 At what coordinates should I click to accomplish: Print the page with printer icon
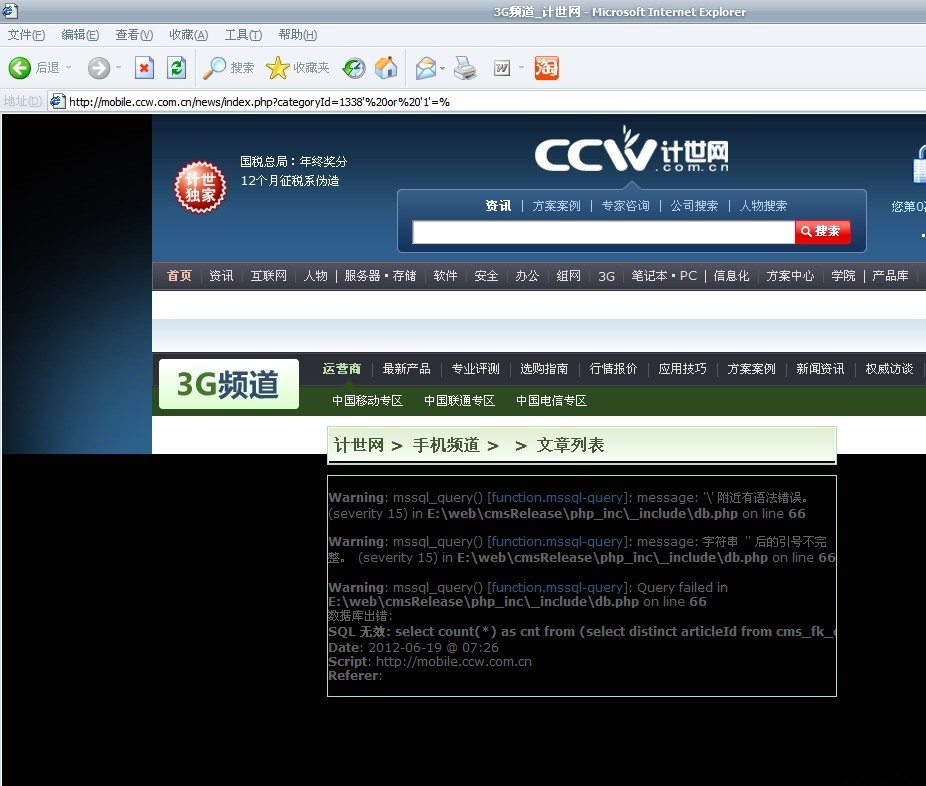pos(465,68)
